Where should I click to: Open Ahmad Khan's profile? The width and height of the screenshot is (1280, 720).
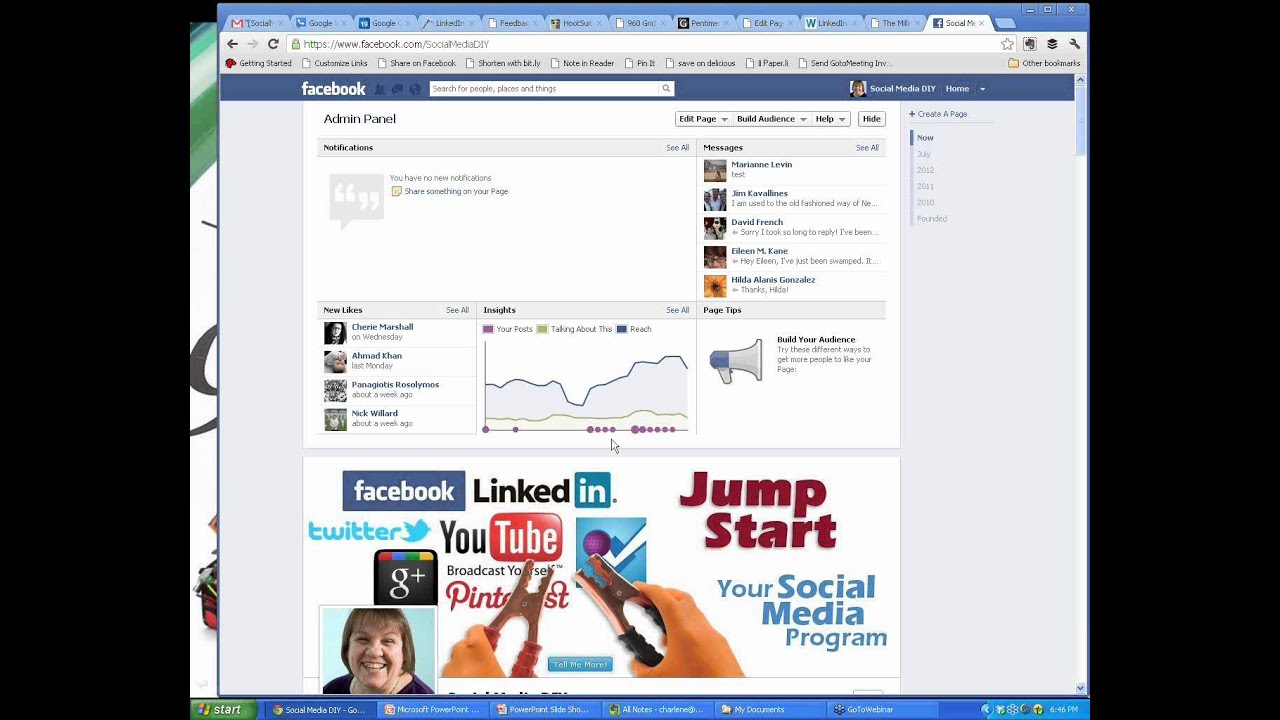(x=377, y=356)
